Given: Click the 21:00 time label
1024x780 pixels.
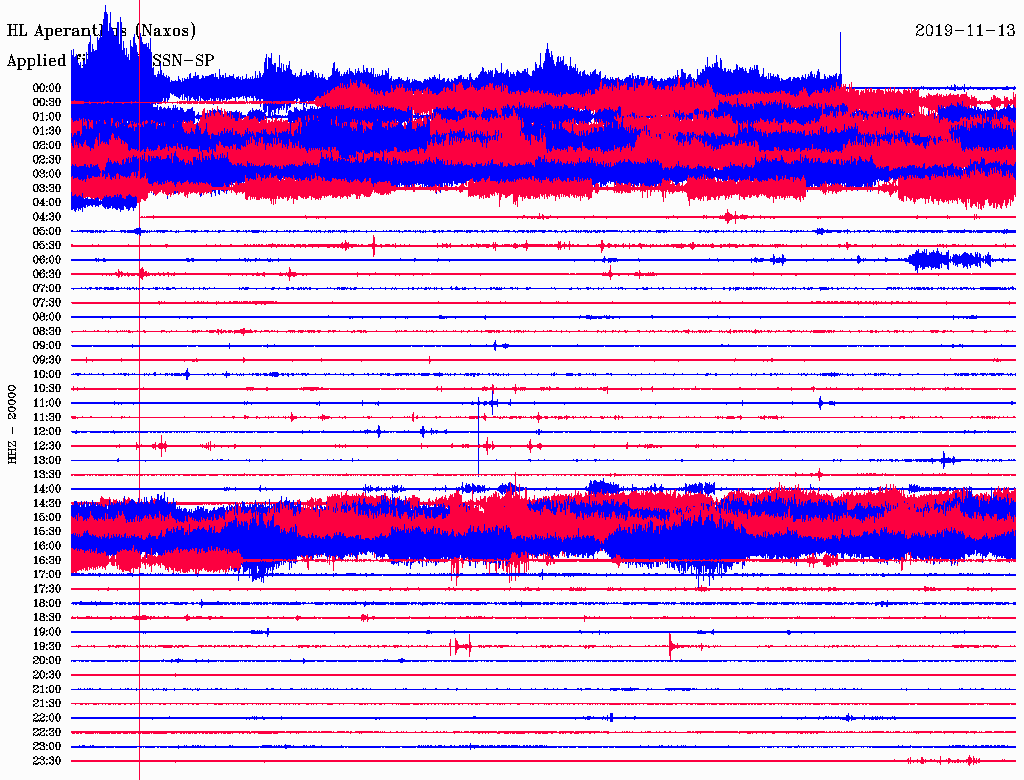Looking at the screenshot, I should coord(47,690).
